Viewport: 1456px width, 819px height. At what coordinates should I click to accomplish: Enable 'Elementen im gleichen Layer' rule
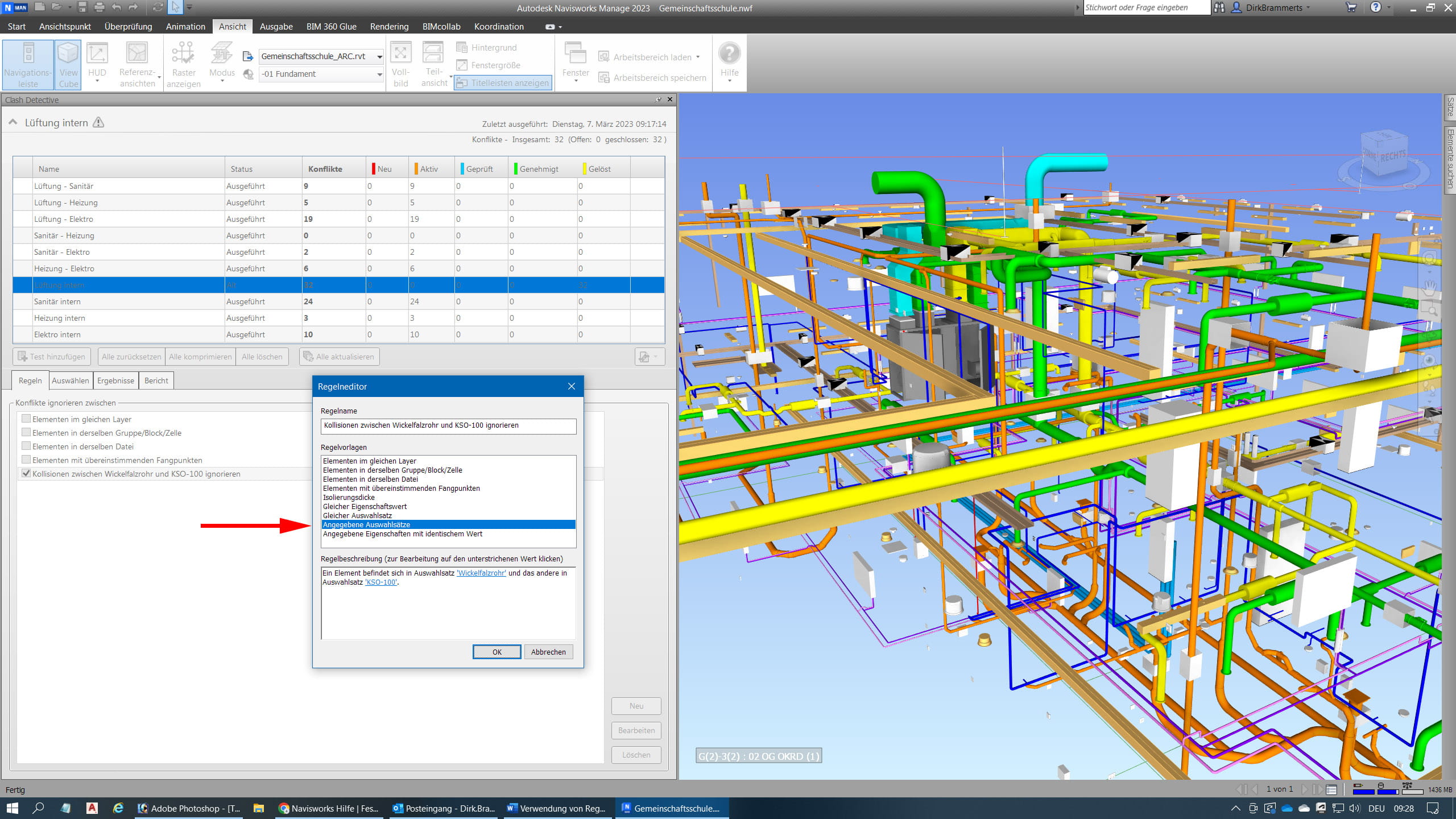pos(26,419)
